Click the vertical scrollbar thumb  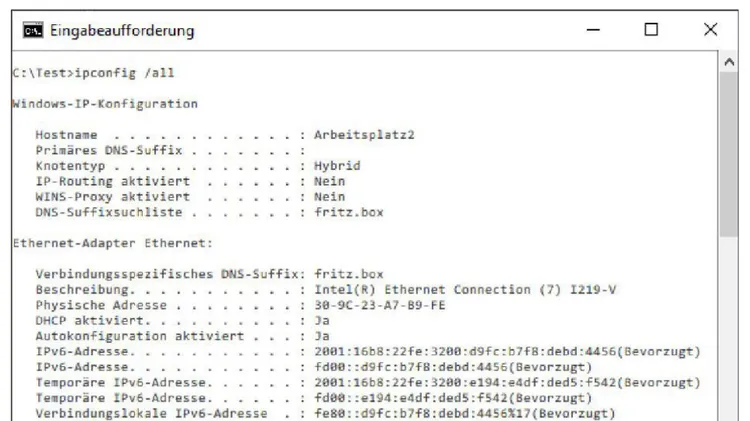pos(729,154)
